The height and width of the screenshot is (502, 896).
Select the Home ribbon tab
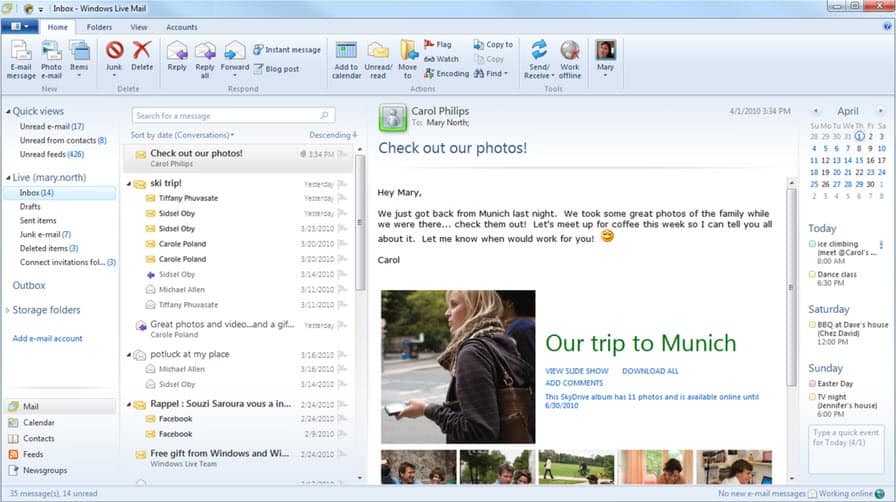tap(58, 27)
